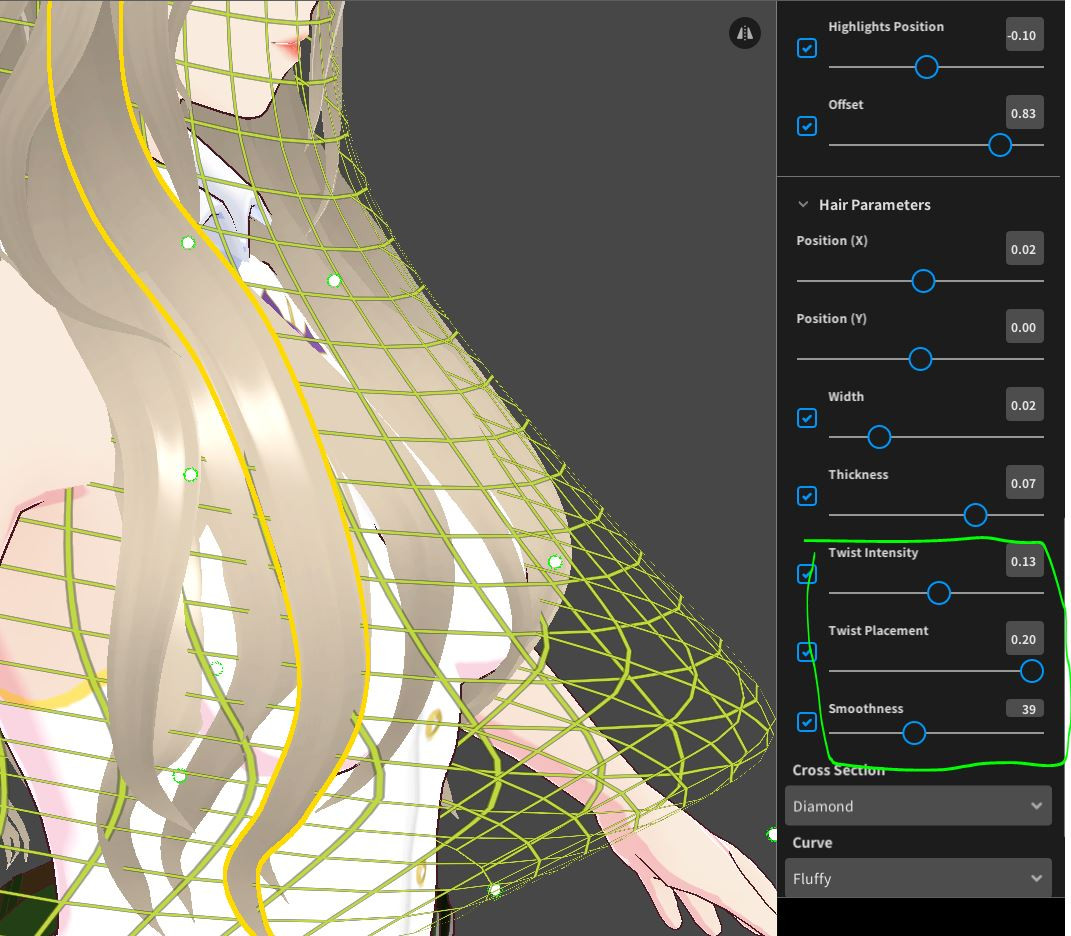
Task: Click the Highlights Position slider handle
Action: coord(926,67)
